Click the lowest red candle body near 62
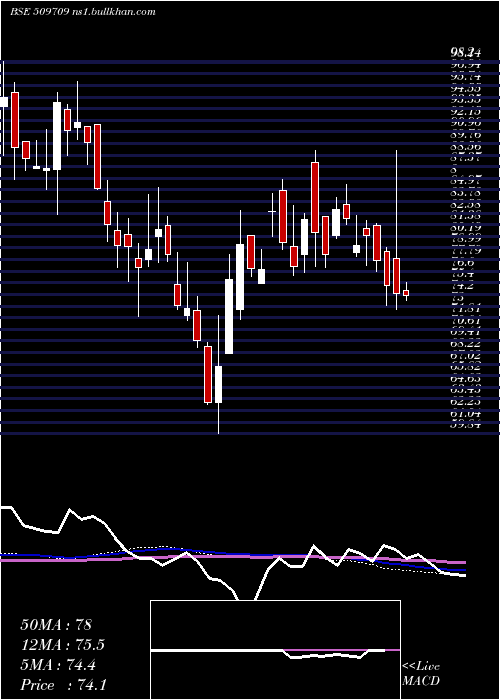This screenshot has width=500, height=700. [x=208, y=374]
